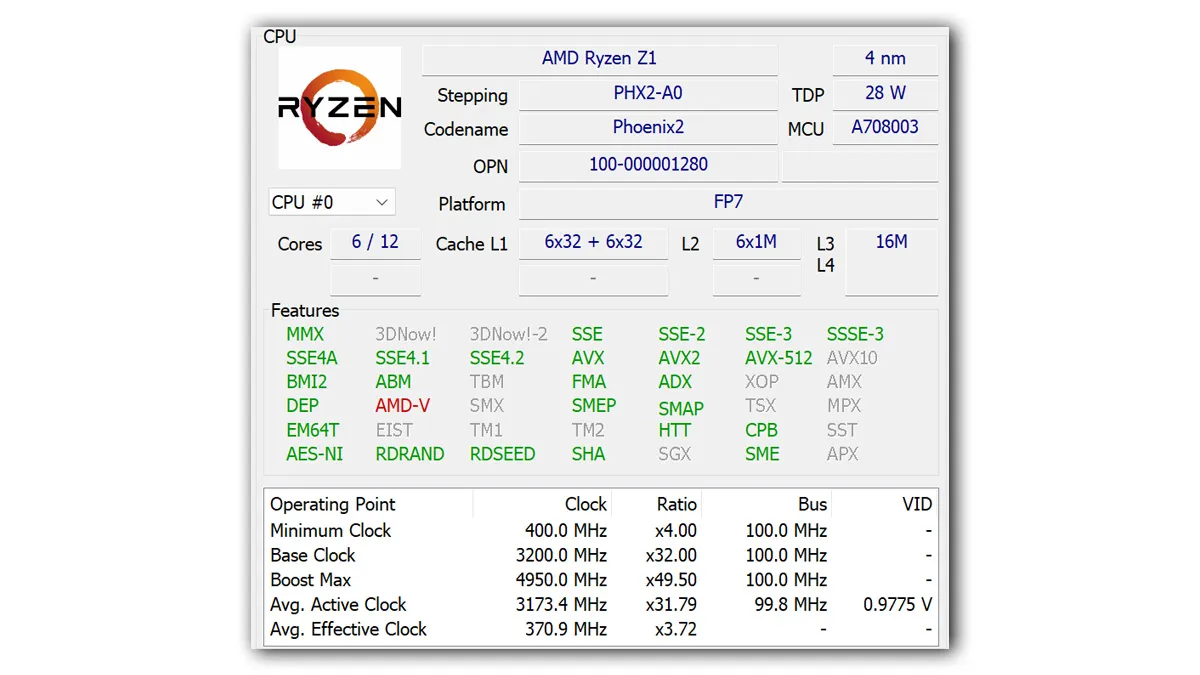Click the A708003 MCU value
Screen dimensions: 1200x675
885,128
